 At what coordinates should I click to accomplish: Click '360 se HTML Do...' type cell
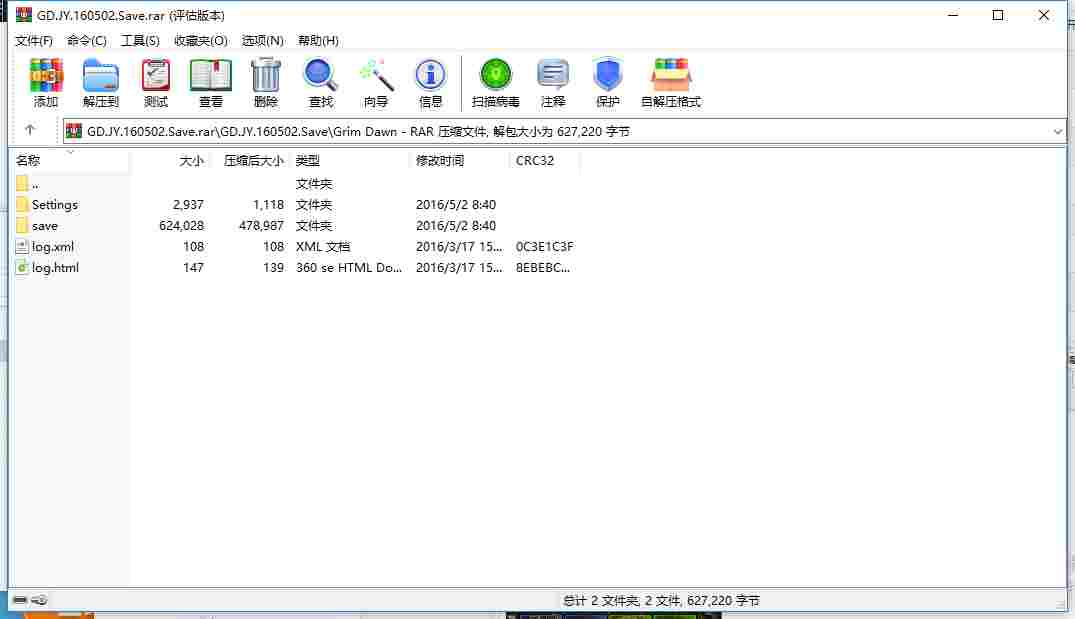click(348, 267)
